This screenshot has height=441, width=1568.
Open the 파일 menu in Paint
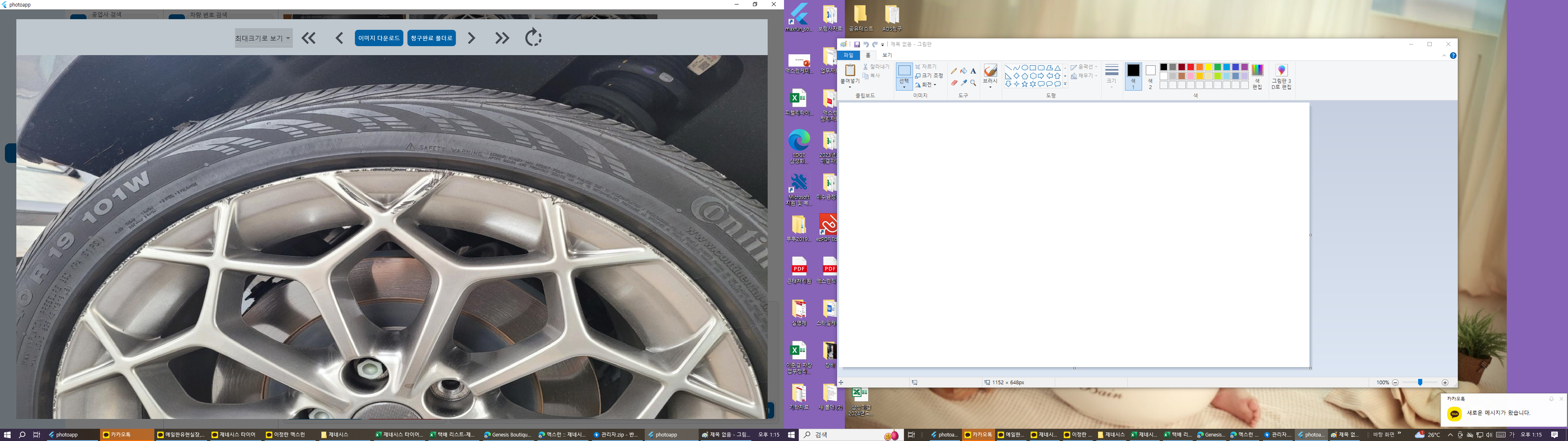848,56
